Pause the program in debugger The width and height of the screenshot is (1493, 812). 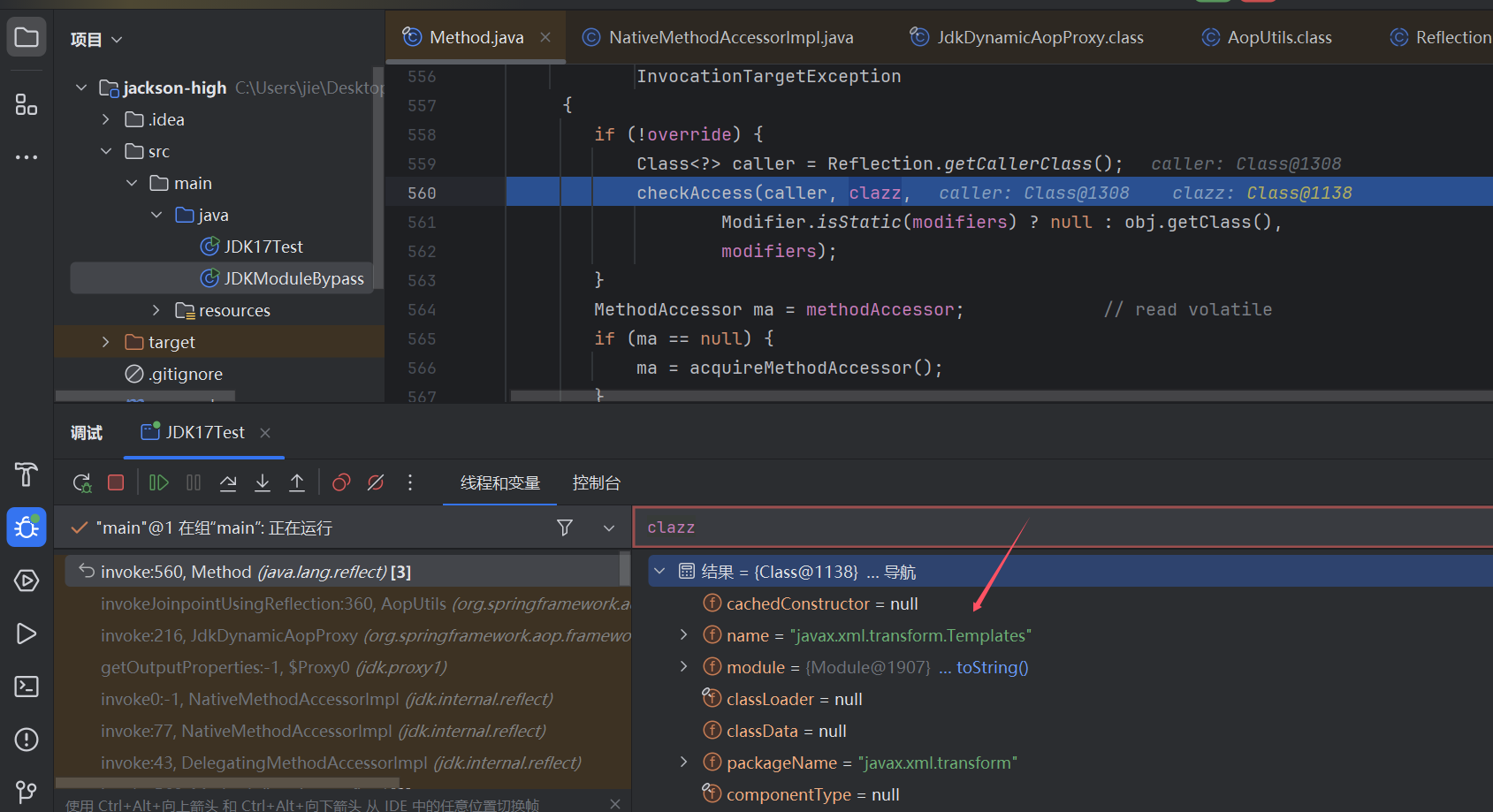[194, 482]
